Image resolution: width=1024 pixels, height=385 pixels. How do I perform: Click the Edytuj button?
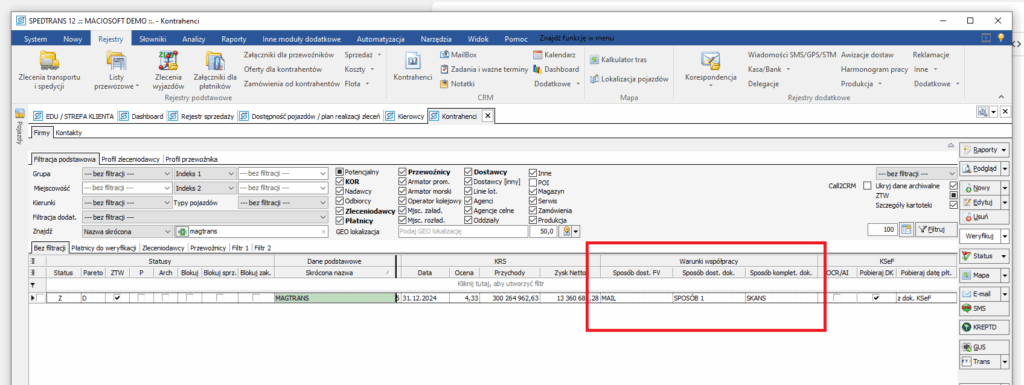[x=979, y=202]
